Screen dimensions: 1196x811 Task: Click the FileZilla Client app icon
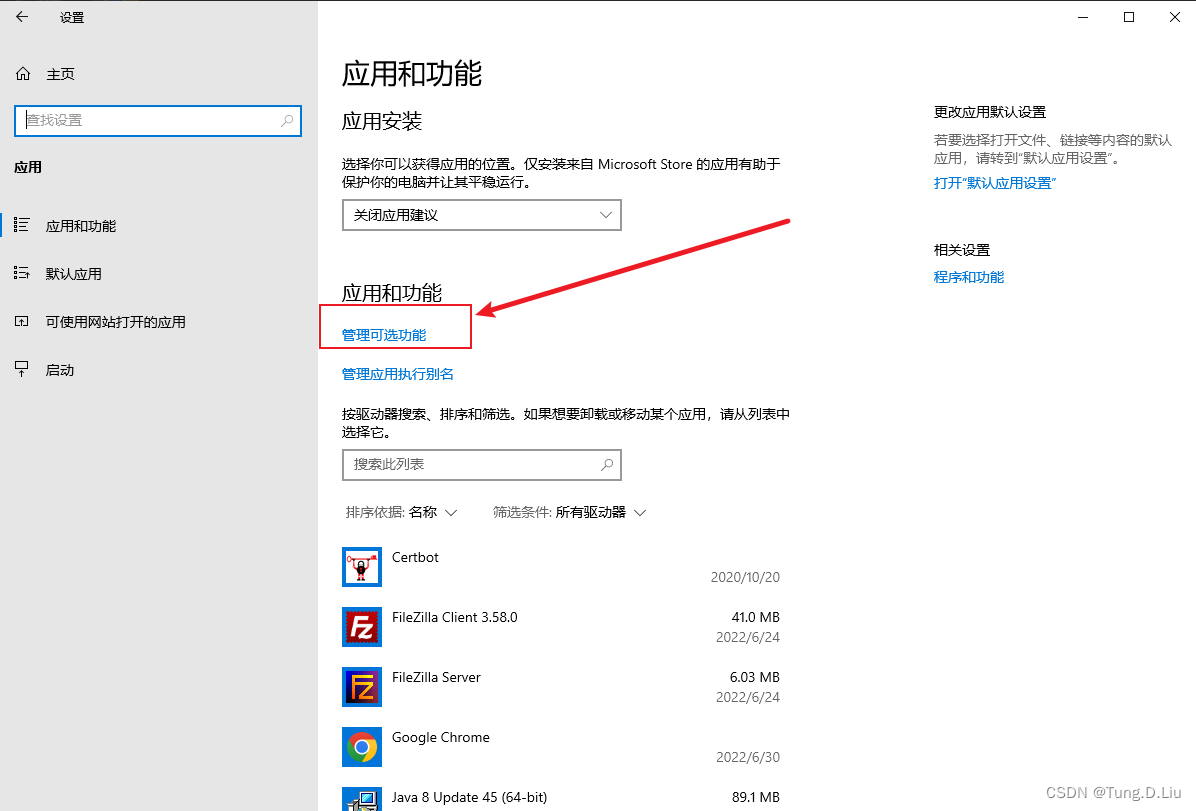361,627
